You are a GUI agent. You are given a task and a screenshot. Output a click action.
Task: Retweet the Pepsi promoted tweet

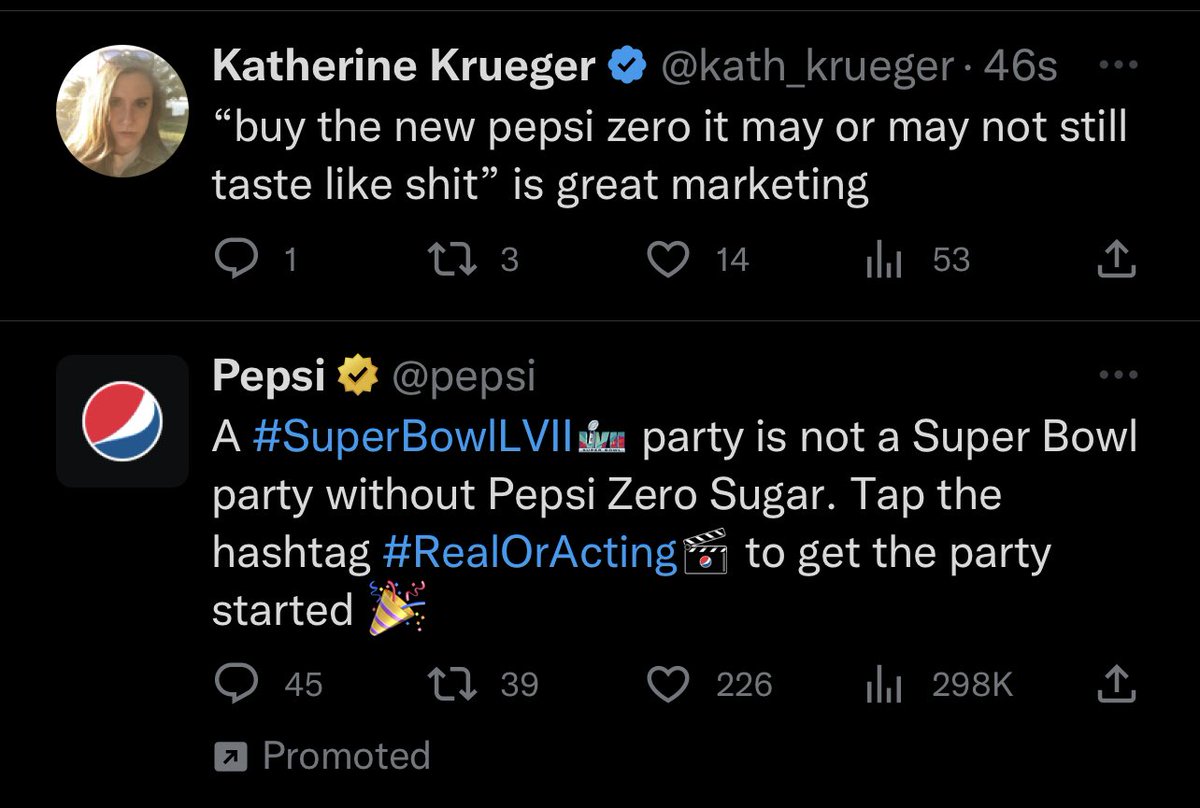click(441, 684)
